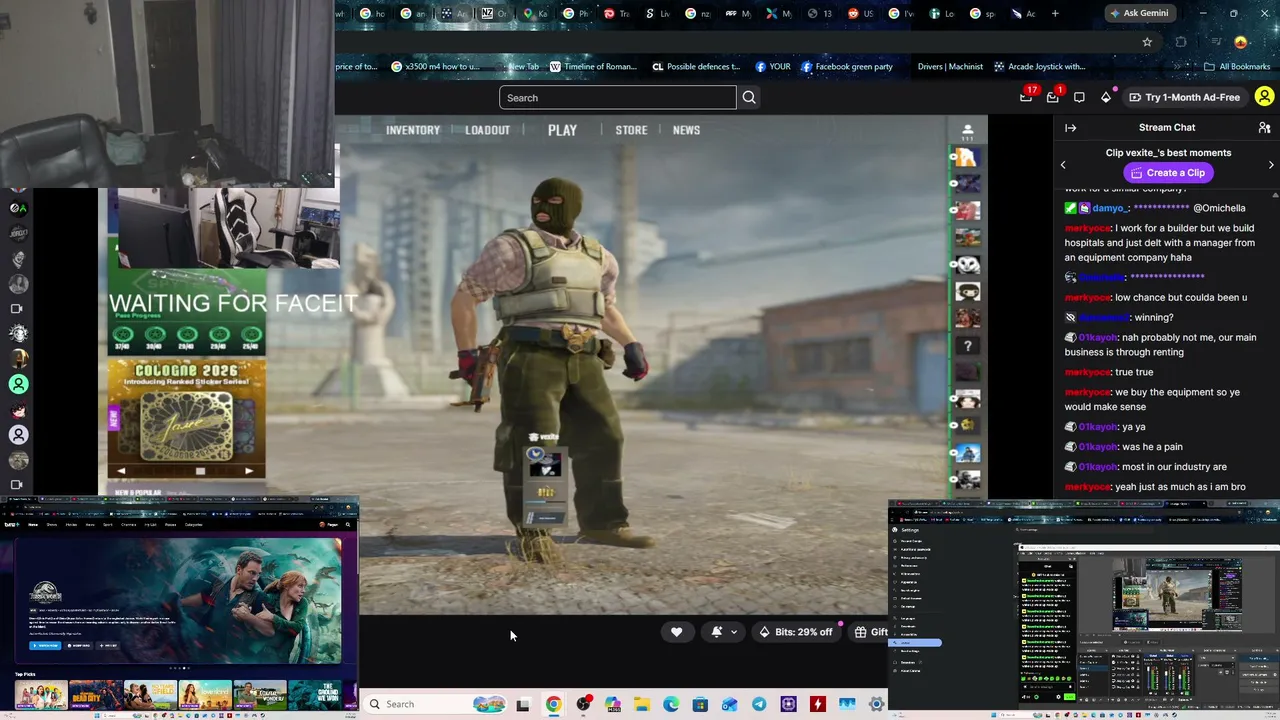
Task: Open Microsoft Store from the taskbar
Action: [700, 704]
